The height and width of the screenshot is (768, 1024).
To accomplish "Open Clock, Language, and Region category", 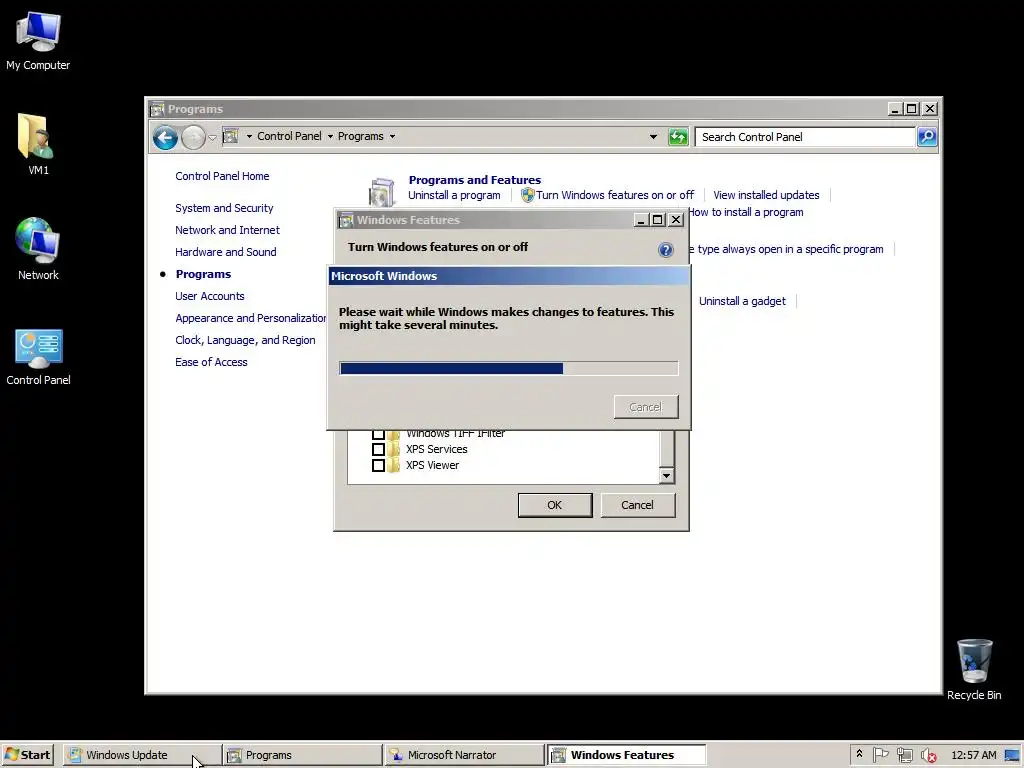I will coord(245,340).
